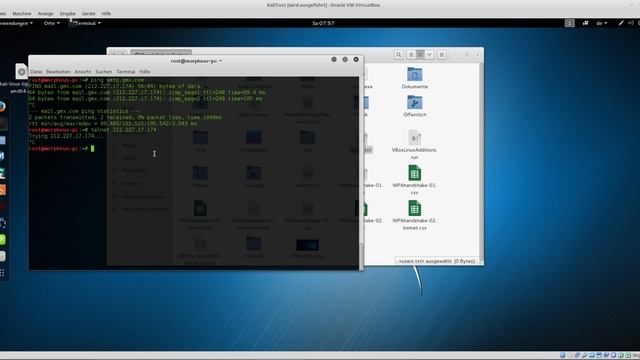Click the volume icon in top bar

click(x=631, y=23)
